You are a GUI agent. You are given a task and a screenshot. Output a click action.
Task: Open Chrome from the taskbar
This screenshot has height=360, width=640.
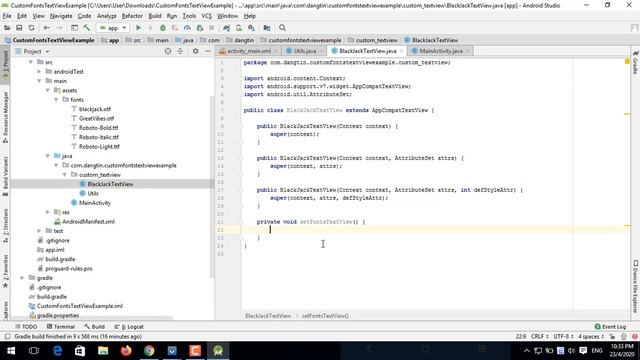[x=149, y=351]
